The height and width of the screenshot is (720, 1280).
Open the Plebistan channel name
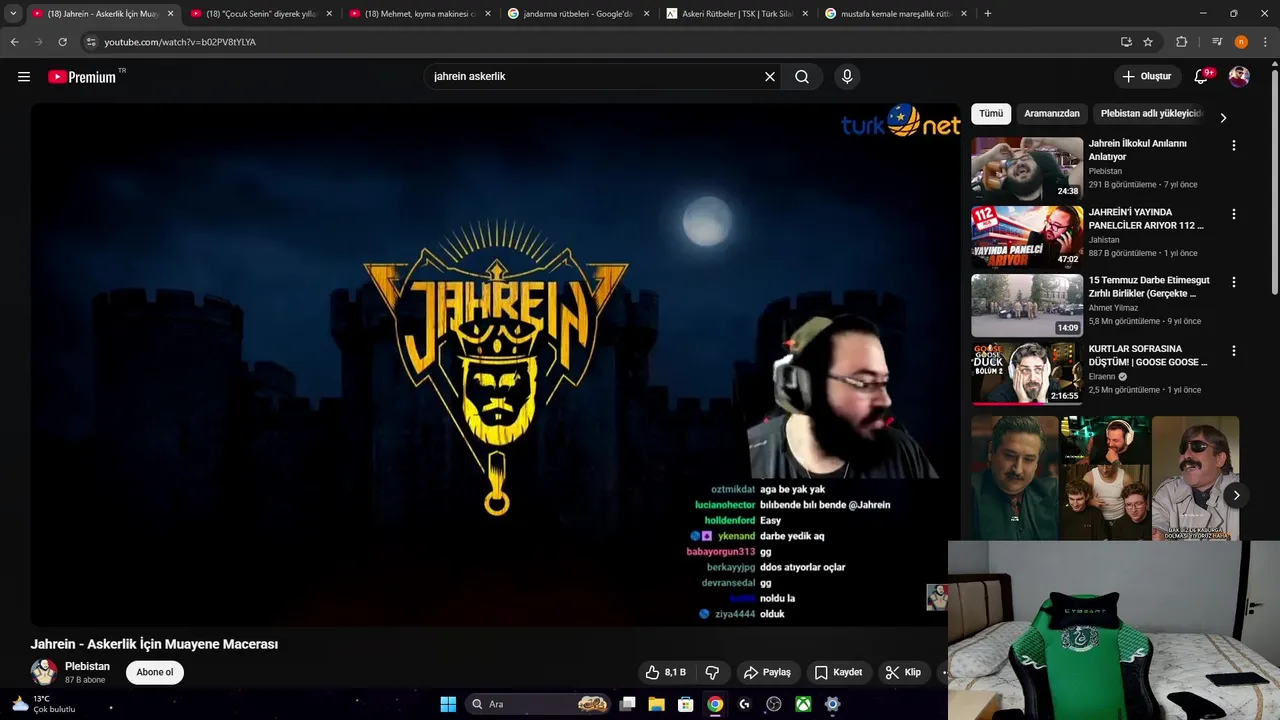click(x=87, y=666)
